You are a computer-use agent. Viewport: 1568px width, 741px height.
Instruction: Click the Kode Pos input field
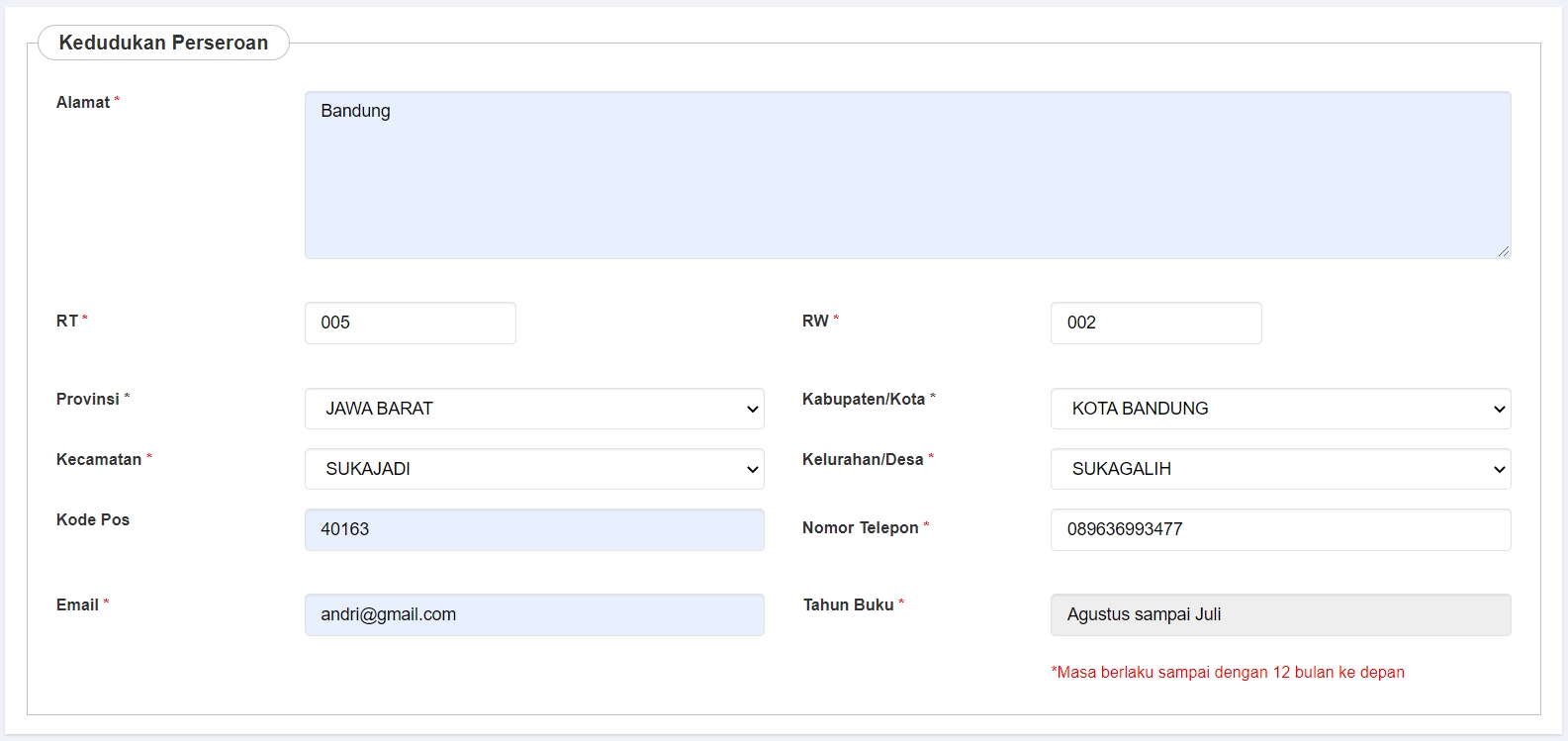pos(534,529)
